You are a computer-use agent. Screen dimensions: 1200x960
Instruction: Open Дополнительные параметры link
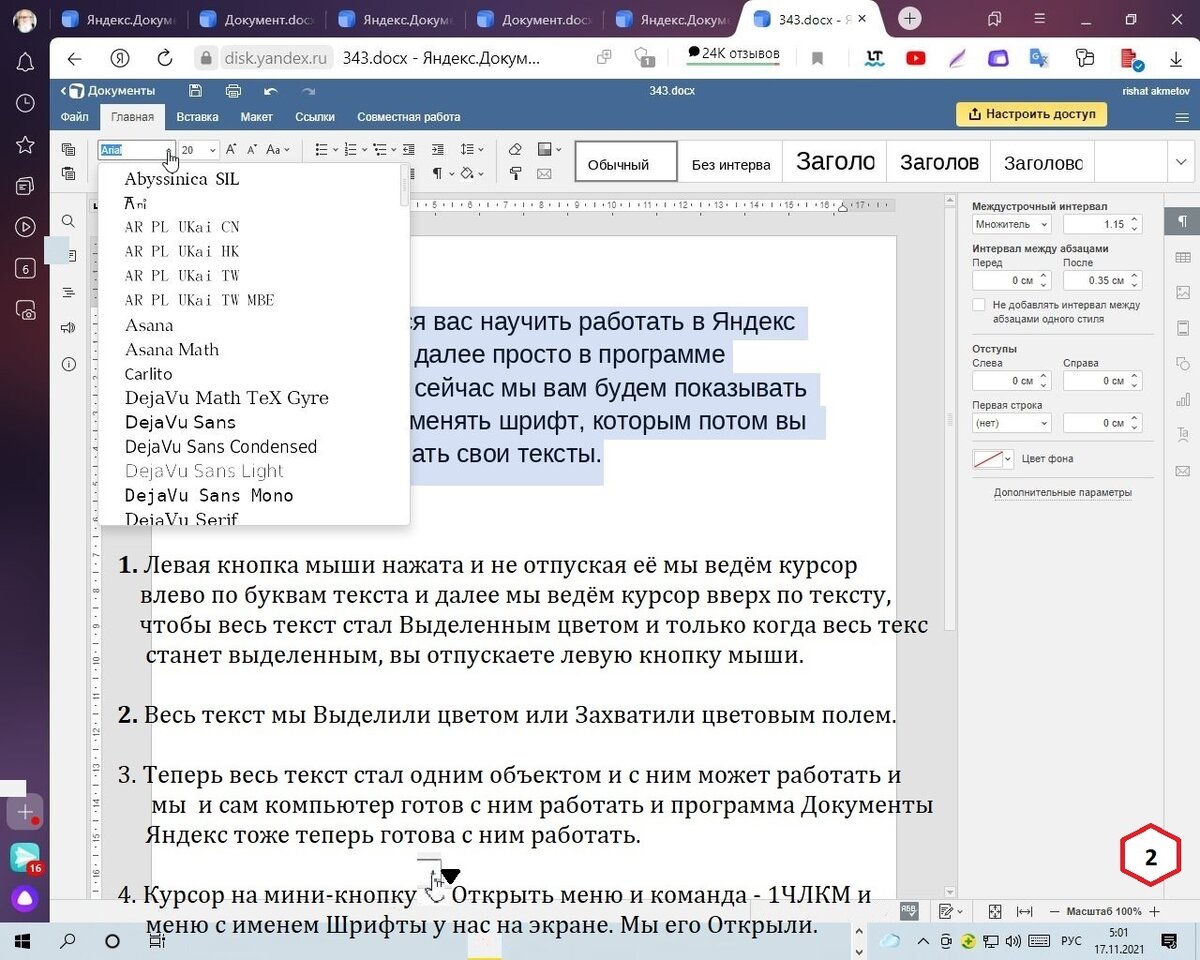click(1062, 493)
